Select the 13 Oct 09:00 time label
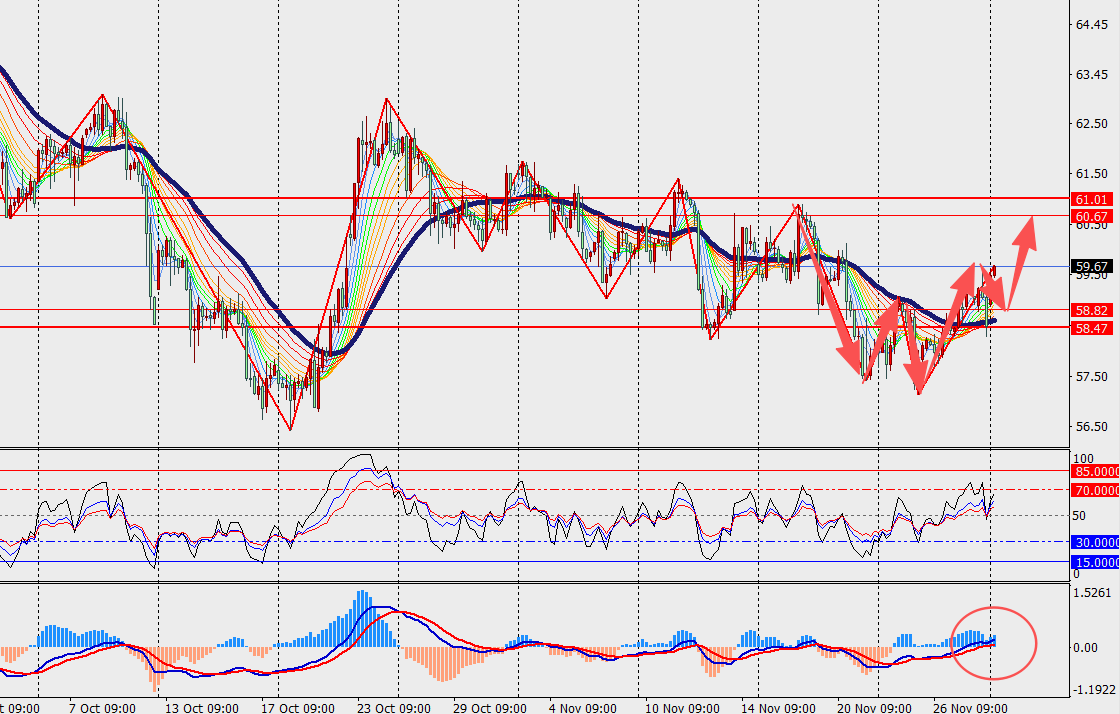 (x=203, y=707)
